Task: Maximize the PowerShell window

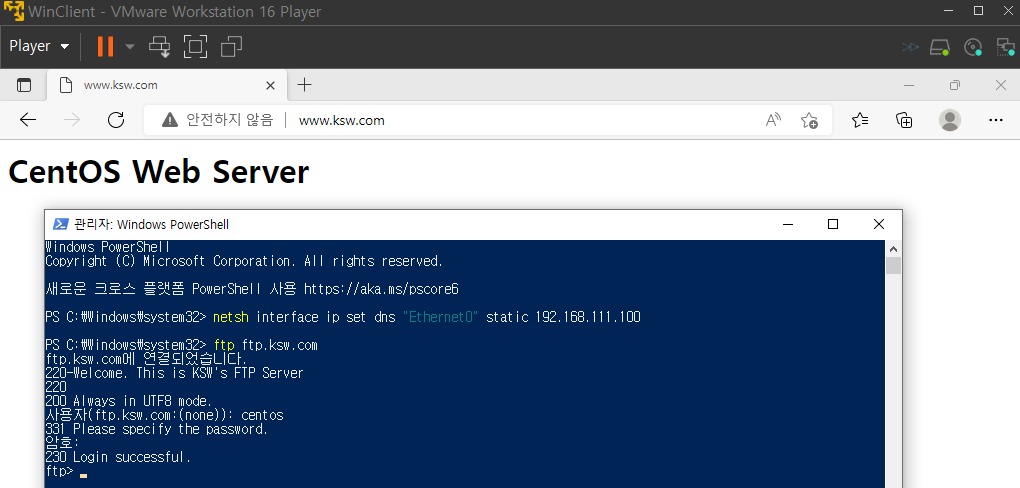Action: 833,224
